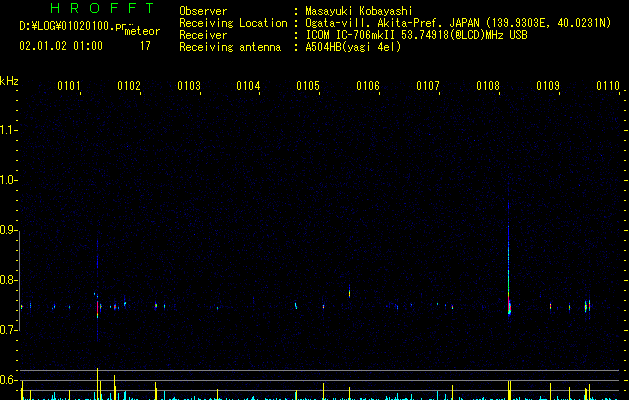The width and height of the screenshot is (629, 400).
Task: Click the strong echo between 0101 and 0102
Action: coord(97,307)
